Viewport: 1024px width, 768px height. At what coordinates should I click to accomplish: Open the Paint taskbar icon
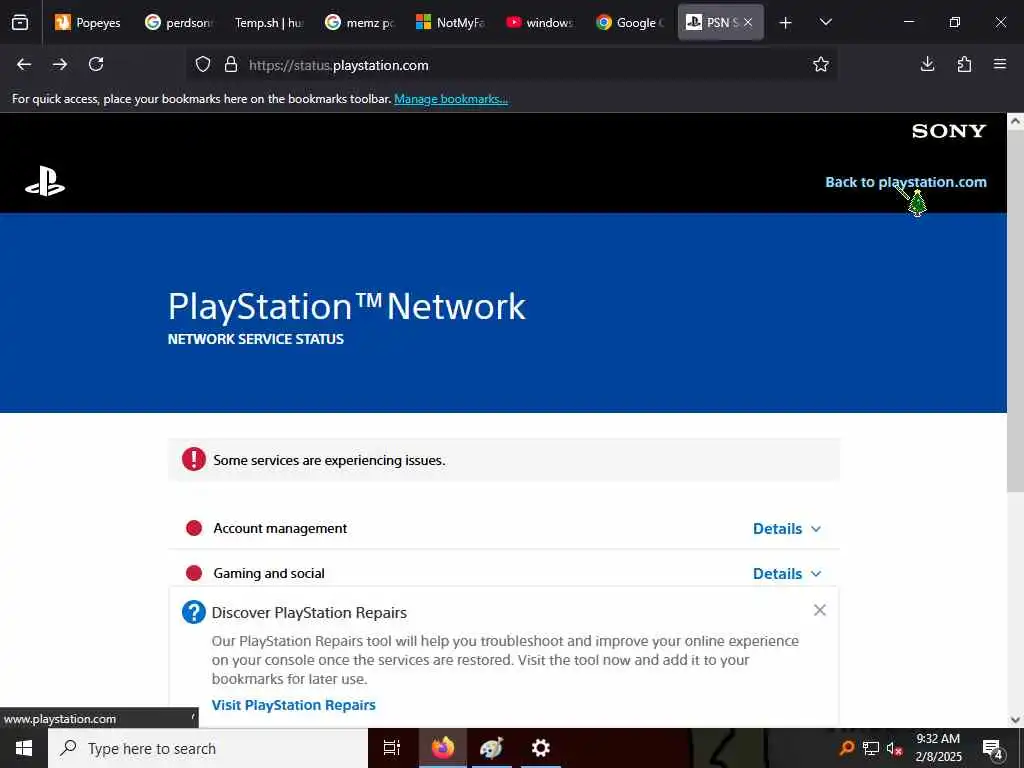point(491,748)
